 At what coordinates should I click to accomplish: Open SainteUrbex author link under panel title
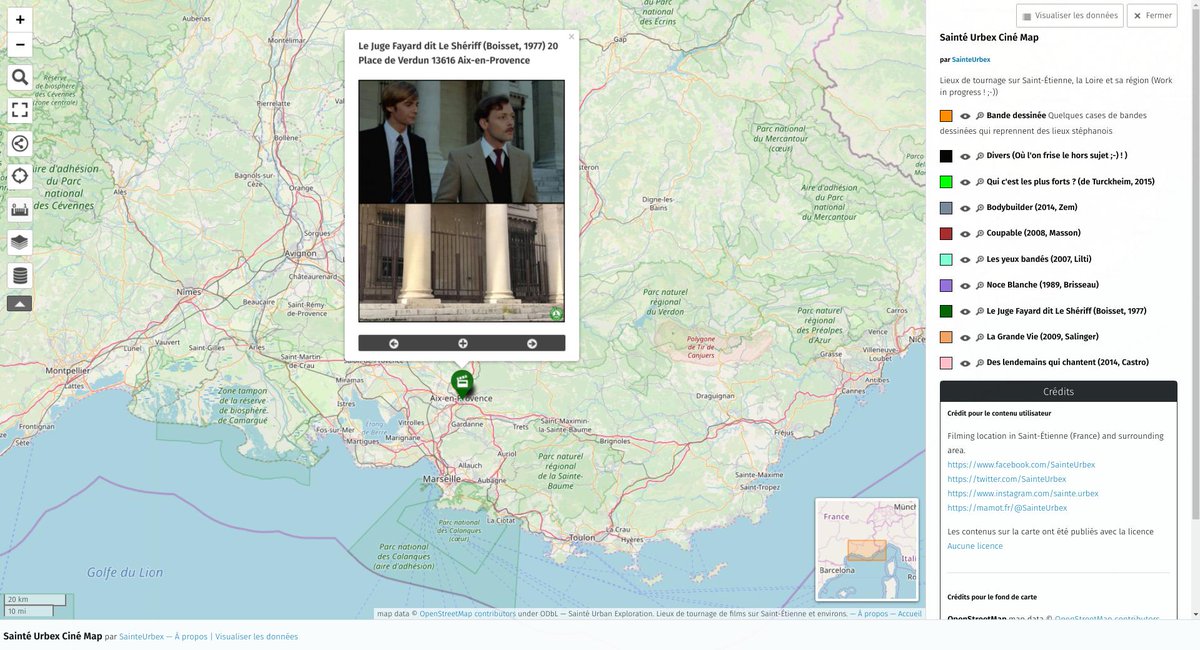click(x=971, y=60)
